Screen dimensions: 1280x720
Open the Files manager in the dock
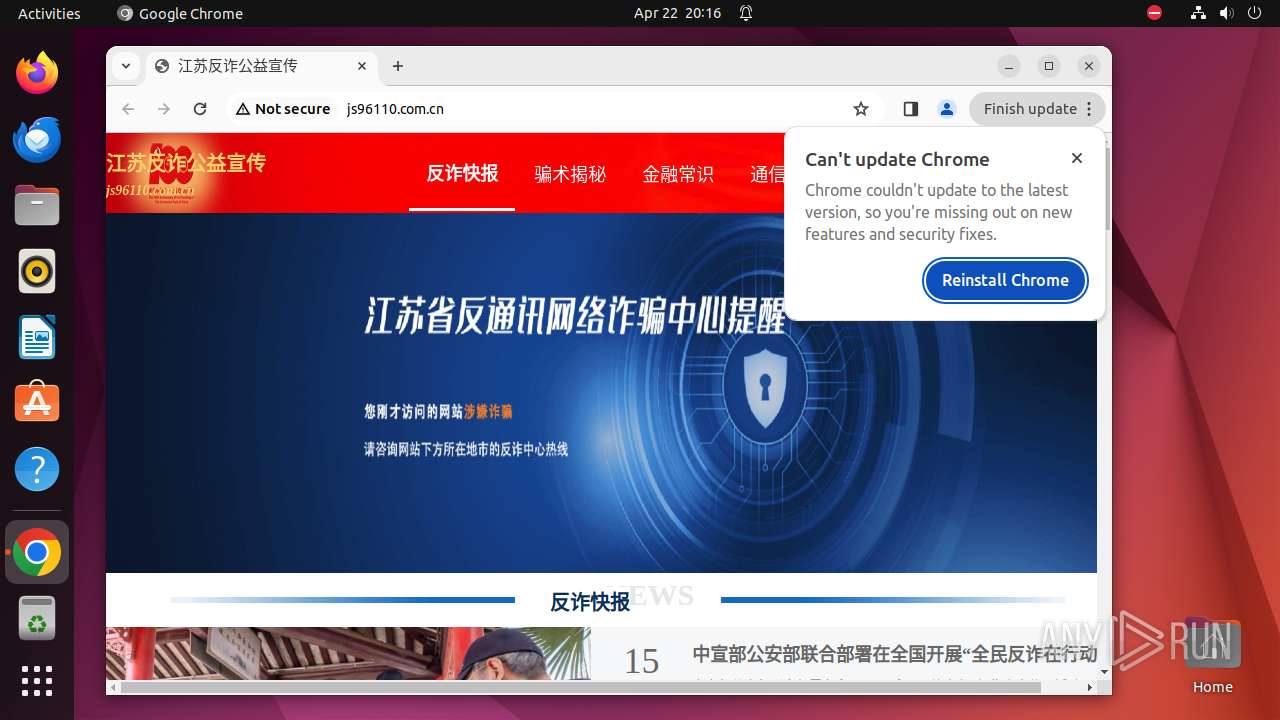coord(37,205)
